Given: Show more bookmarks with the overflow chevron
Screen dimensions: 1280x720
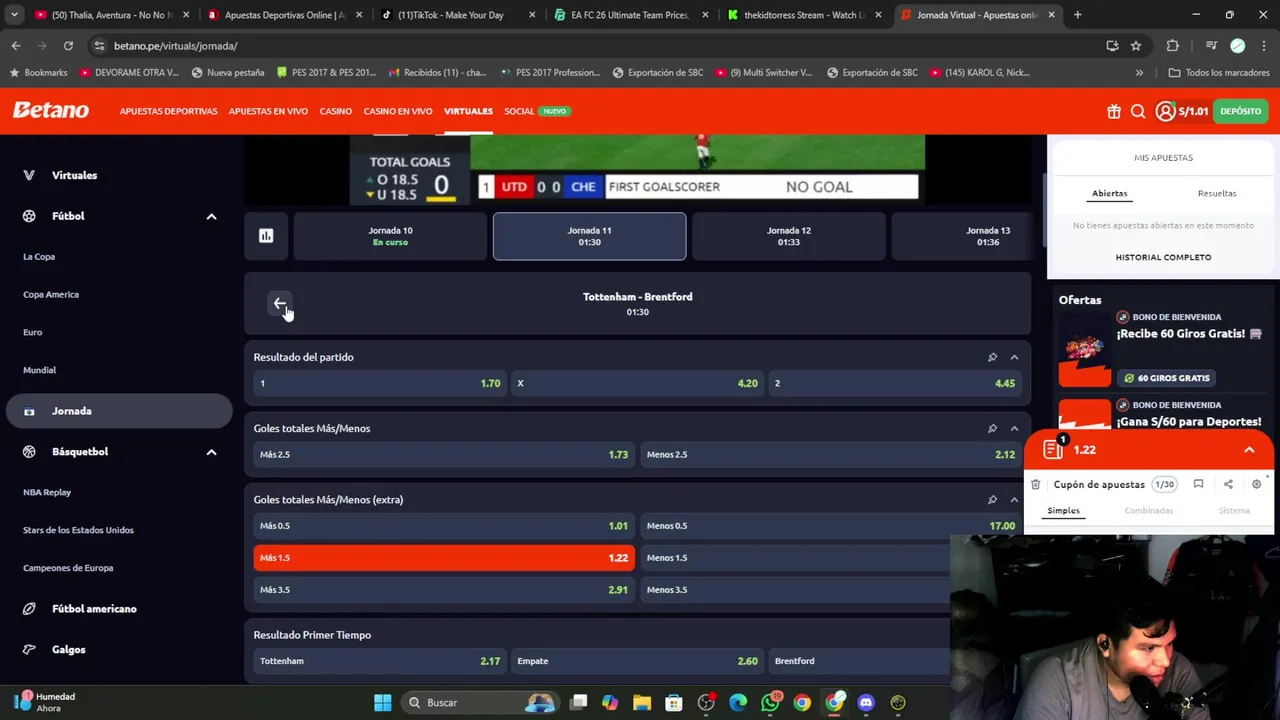Looking at the screenshot, I should pyautogui.click(x=1139, y=72).
